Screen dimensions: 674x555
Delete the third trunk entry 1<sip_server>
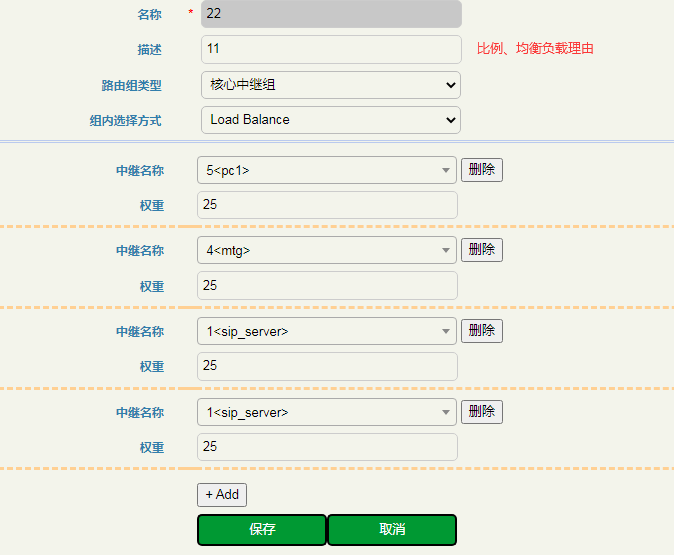(481, 331)
